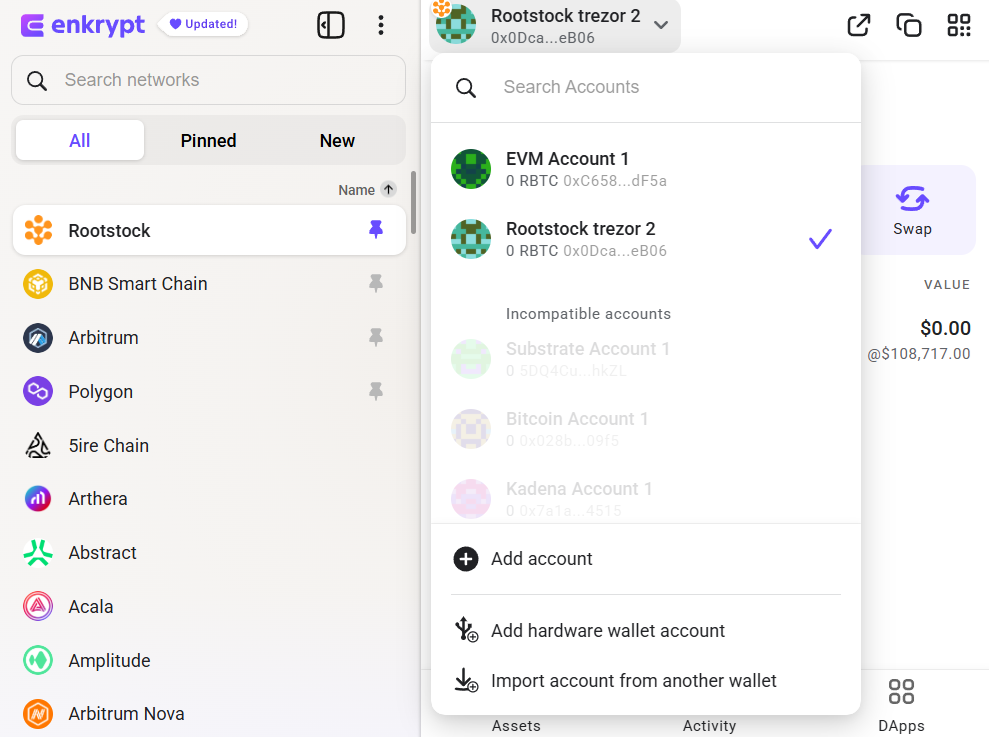Click the disabled Substrate Account 1
989x737 pixels.
[x=646, y=358]
